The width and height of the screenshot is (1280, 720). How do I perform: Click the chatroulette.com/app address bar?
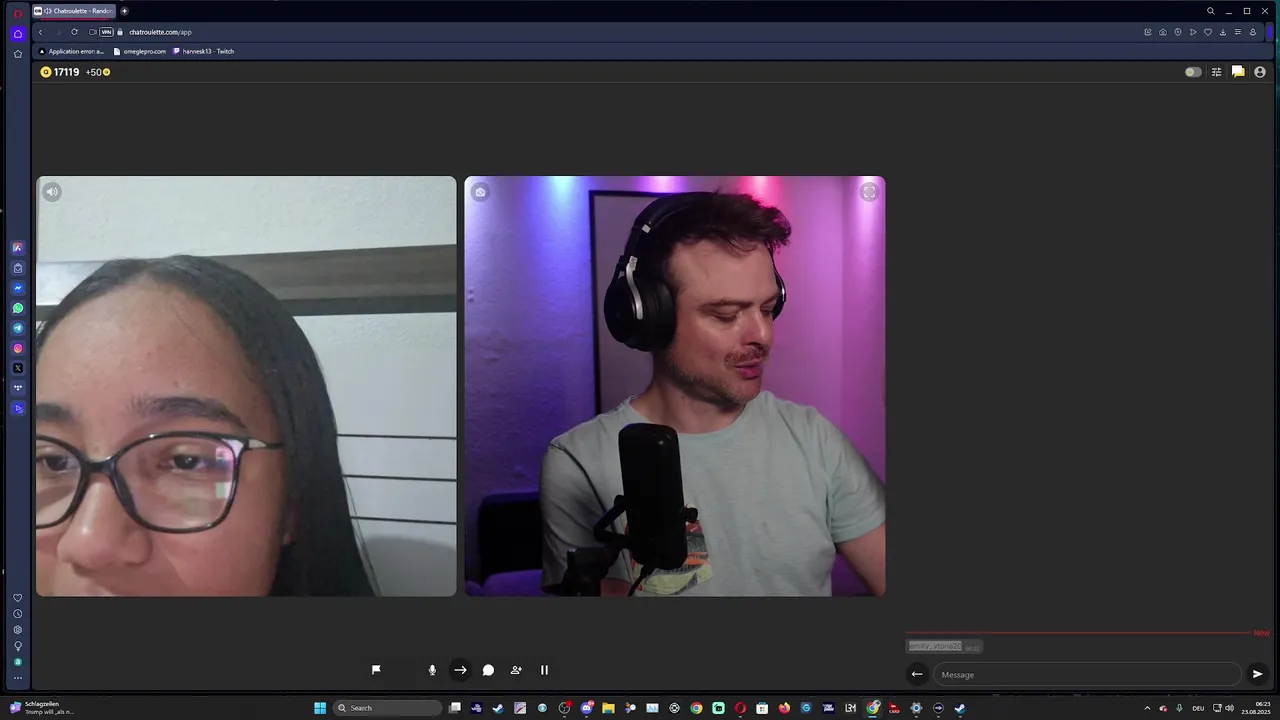(160, 32)
